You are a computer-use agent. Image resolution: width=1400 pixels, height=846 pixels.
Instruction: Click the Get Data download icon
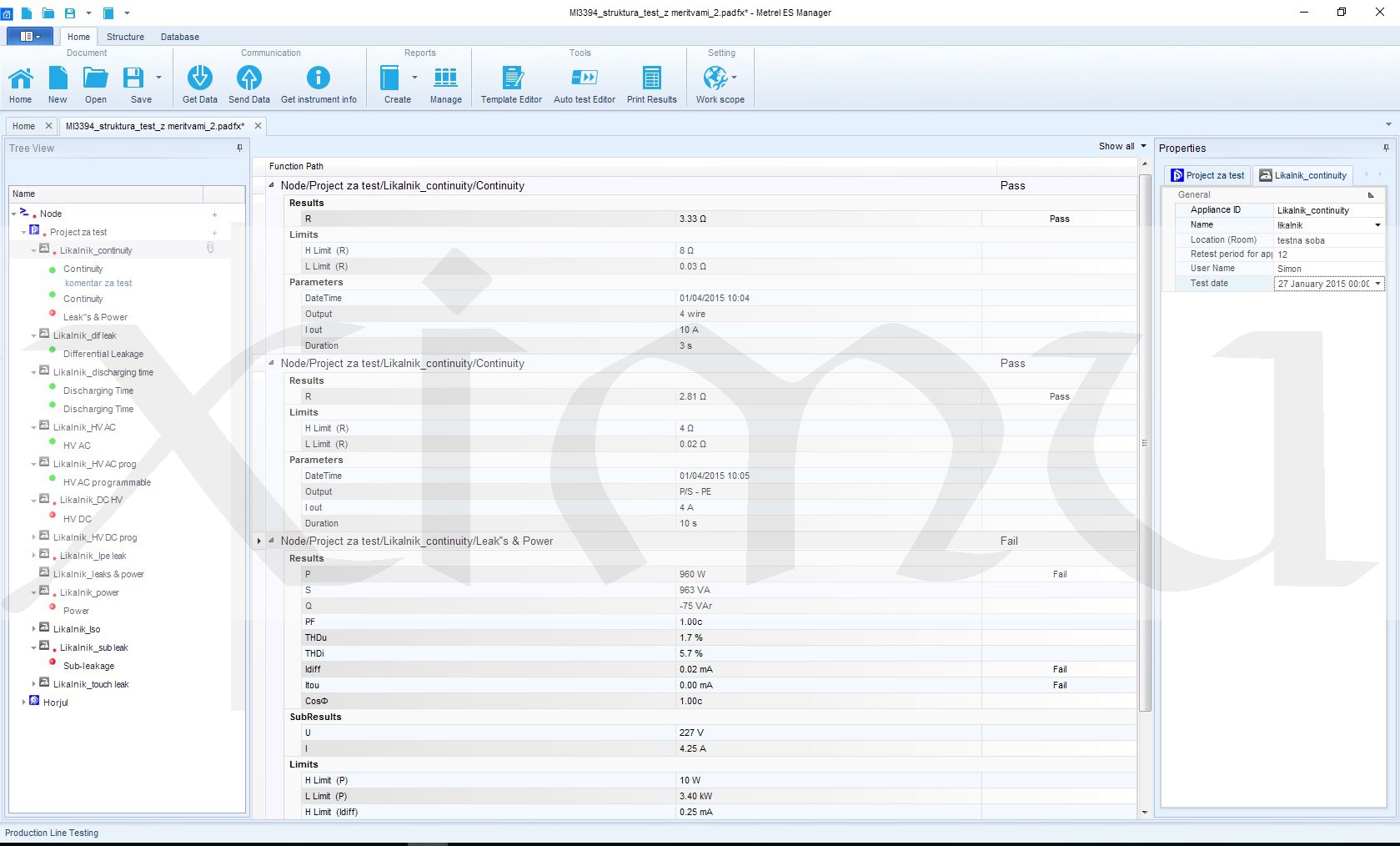coord(199,78)
